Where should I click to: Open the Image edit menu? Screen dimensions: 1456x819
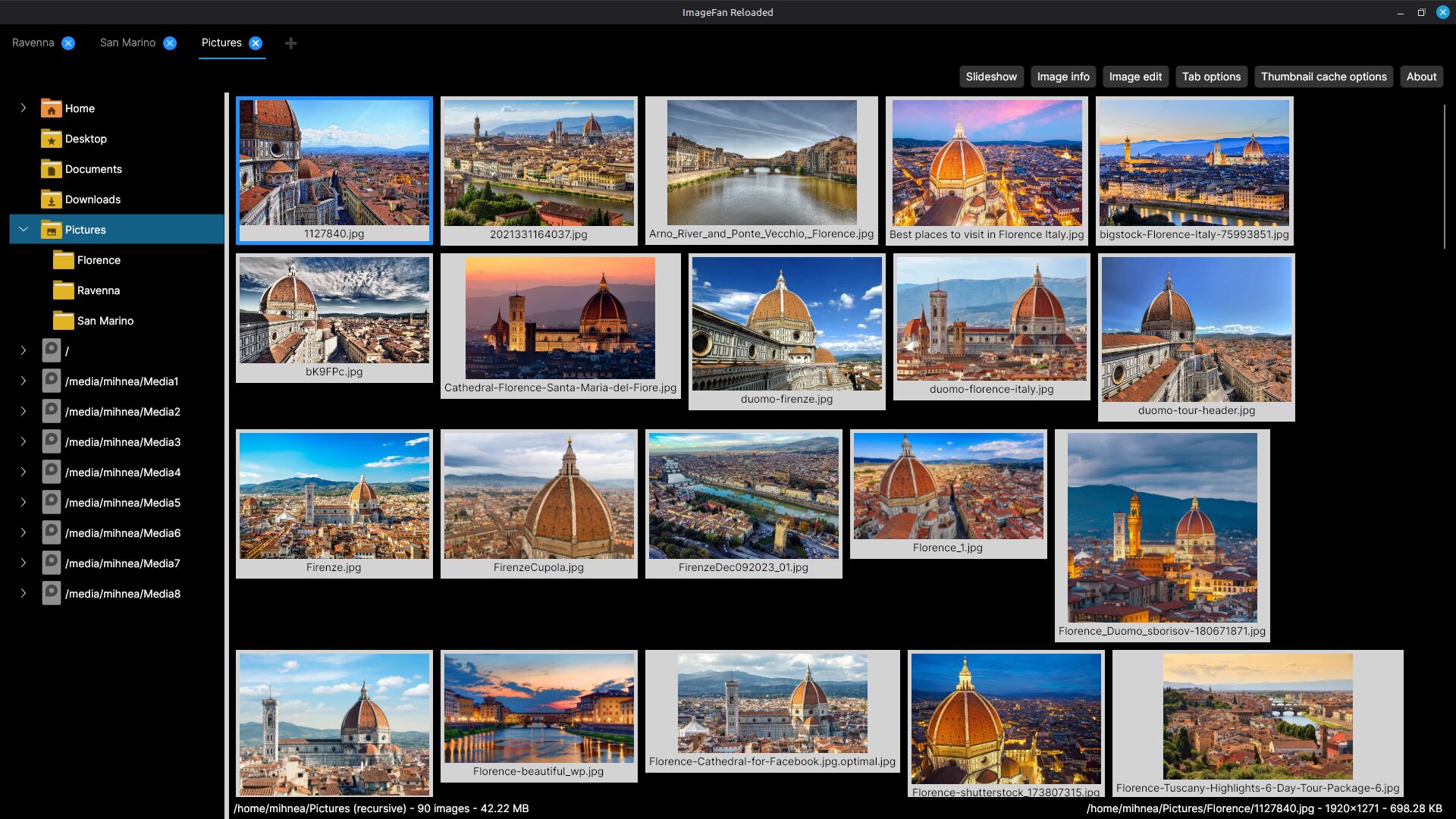(1135, 77)
